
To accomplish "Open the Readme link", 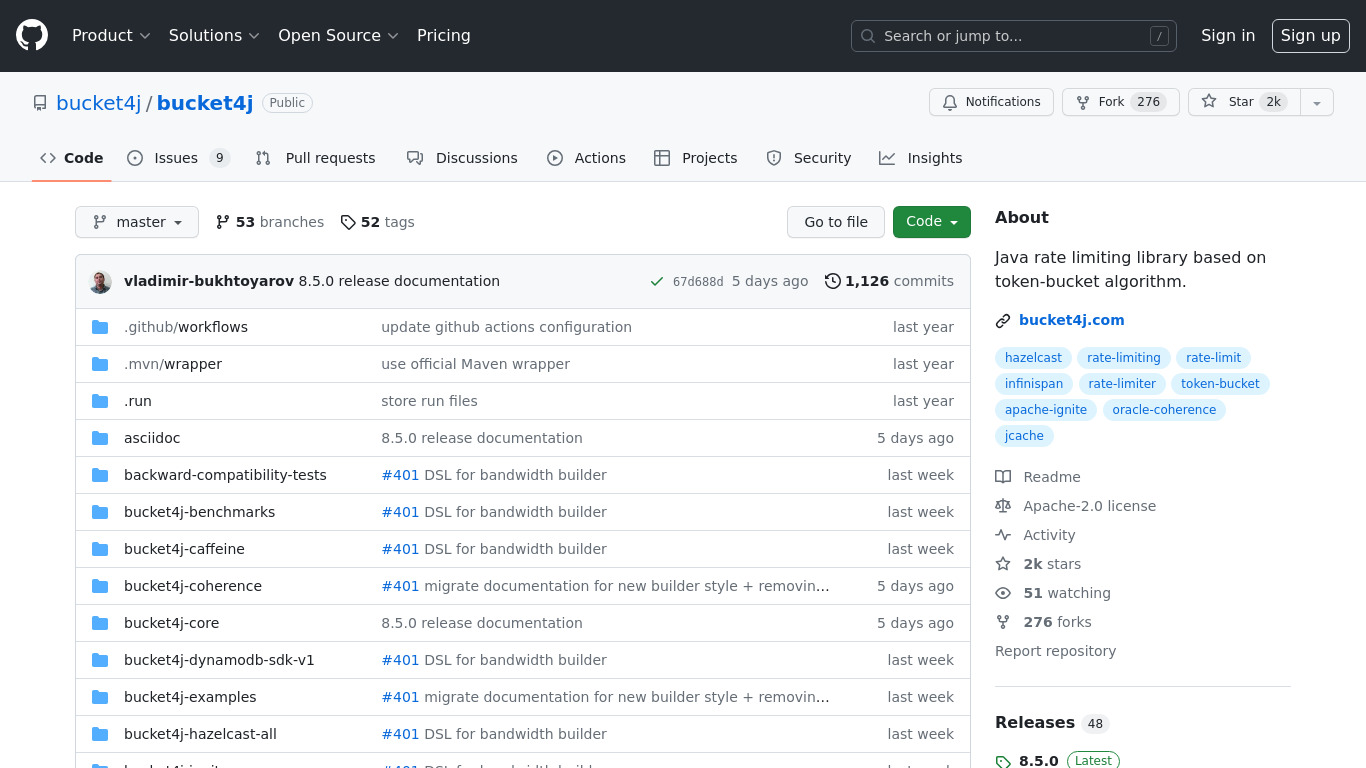I will coord(1038,477).
